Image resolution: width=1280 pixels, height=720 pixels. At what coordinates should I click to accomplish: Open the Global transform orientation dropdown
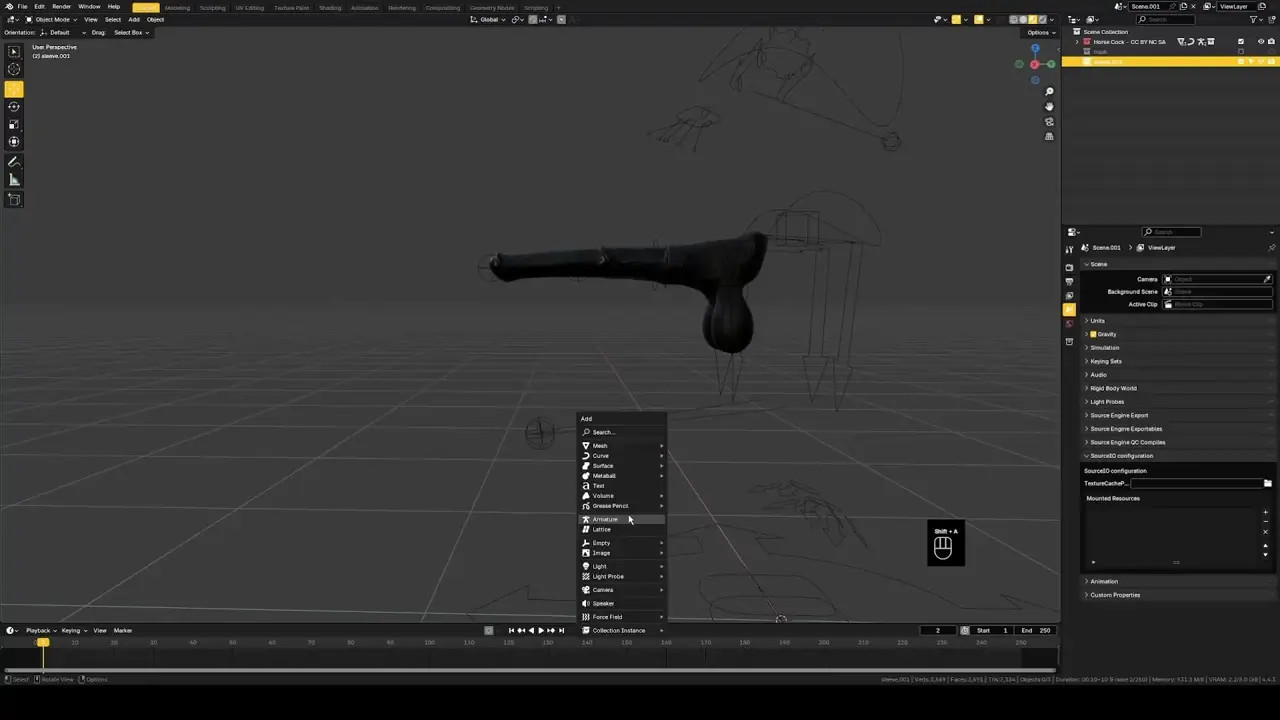(x=490, y=19)
